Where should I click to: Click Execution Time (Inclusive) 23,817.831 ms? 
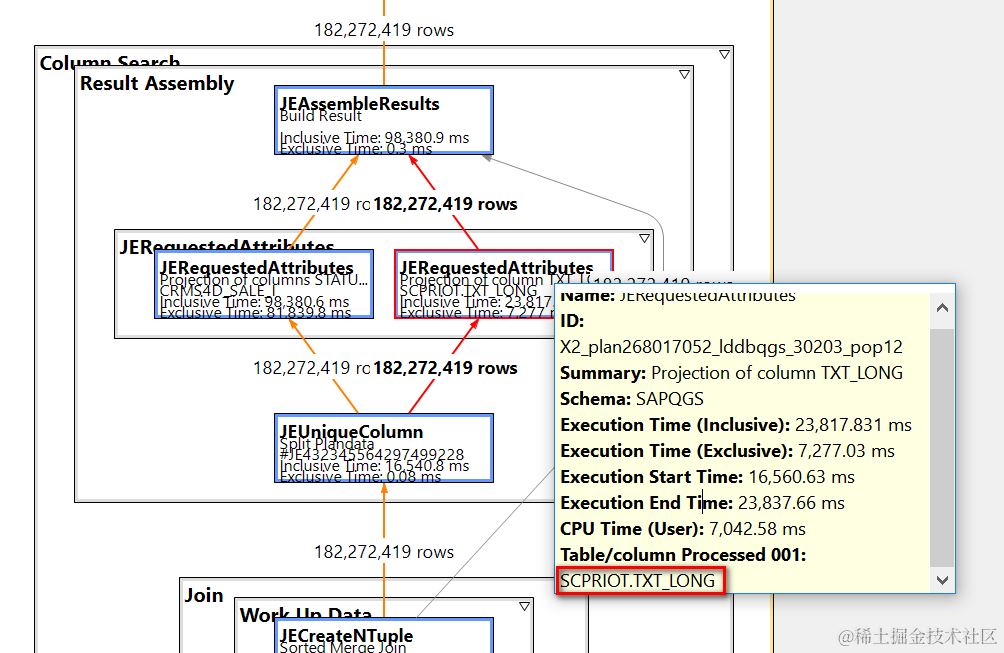[736, 425]
